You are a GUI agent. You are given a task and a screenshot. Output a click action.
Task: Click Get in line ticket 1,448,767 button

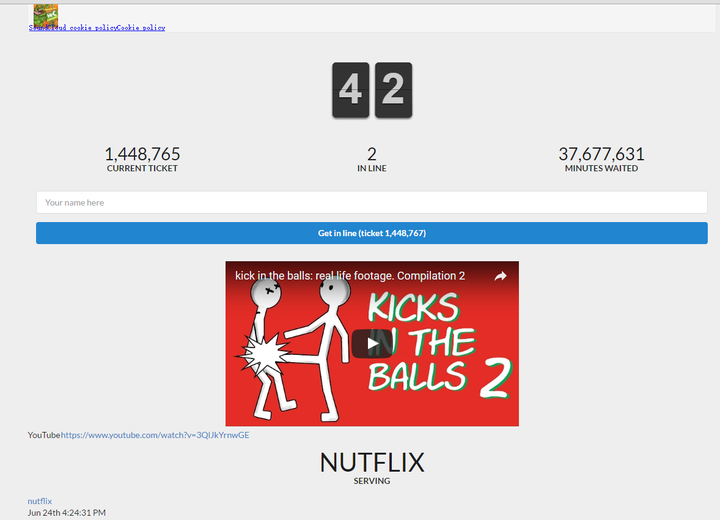click(x=371, y=233)
